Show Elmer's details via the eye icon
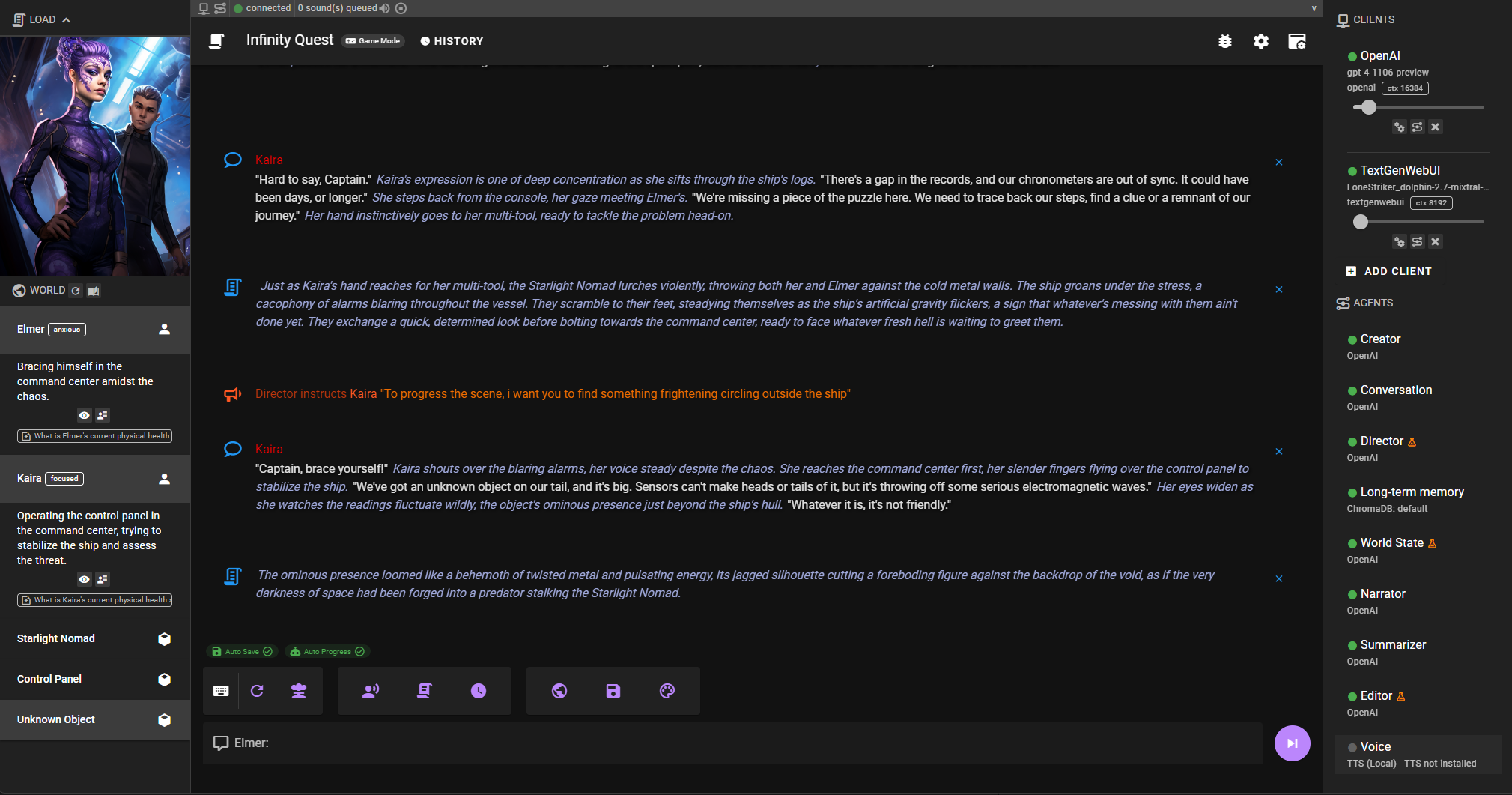Screen dimensions: 1512x795 tap(84, 415)
